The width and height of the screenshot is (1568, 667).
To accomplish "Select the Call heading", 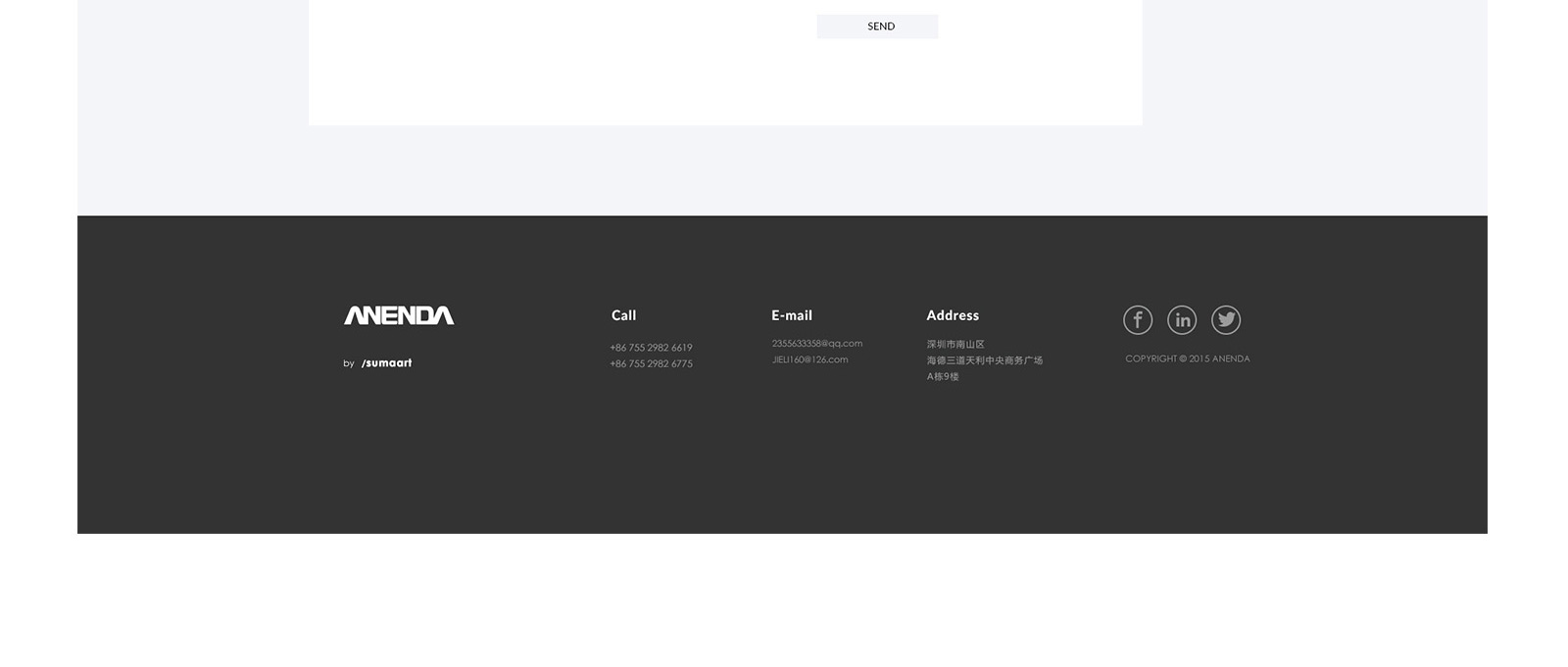I will pyautogui.click(x=623, y=315).
